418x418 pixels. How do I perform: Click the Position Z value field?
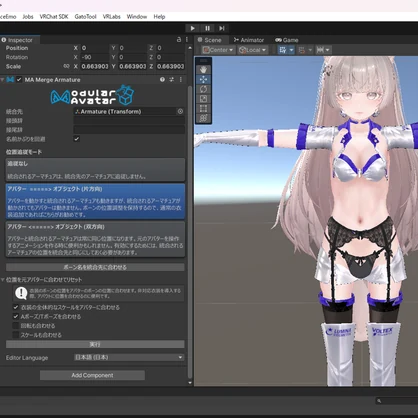point(170,48)
